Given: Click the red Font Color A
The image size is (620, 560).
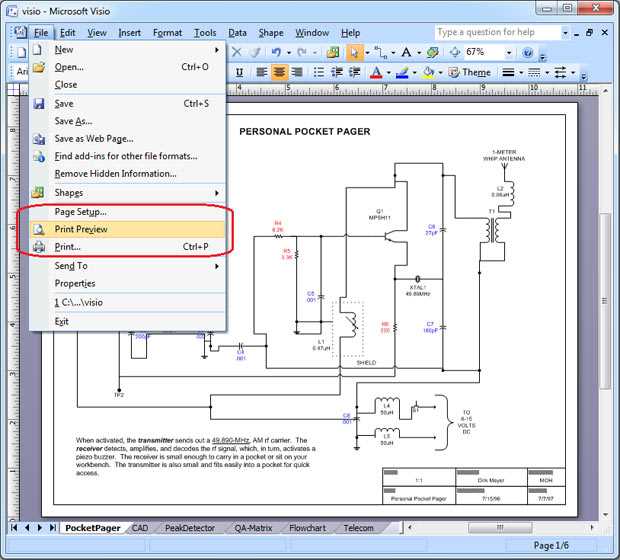Looking at the screenshot, I should [376, 72].
